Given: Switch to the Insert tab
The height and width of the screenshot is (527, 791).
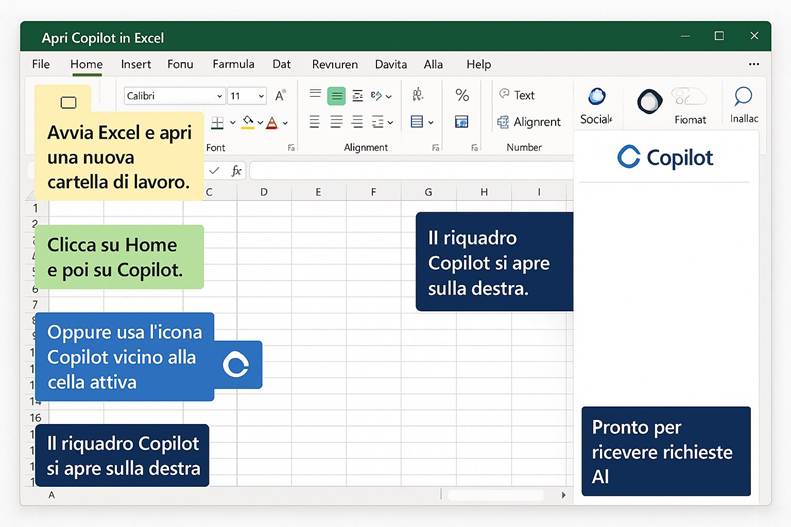Looking at the screenshot, I should point(136,64).
